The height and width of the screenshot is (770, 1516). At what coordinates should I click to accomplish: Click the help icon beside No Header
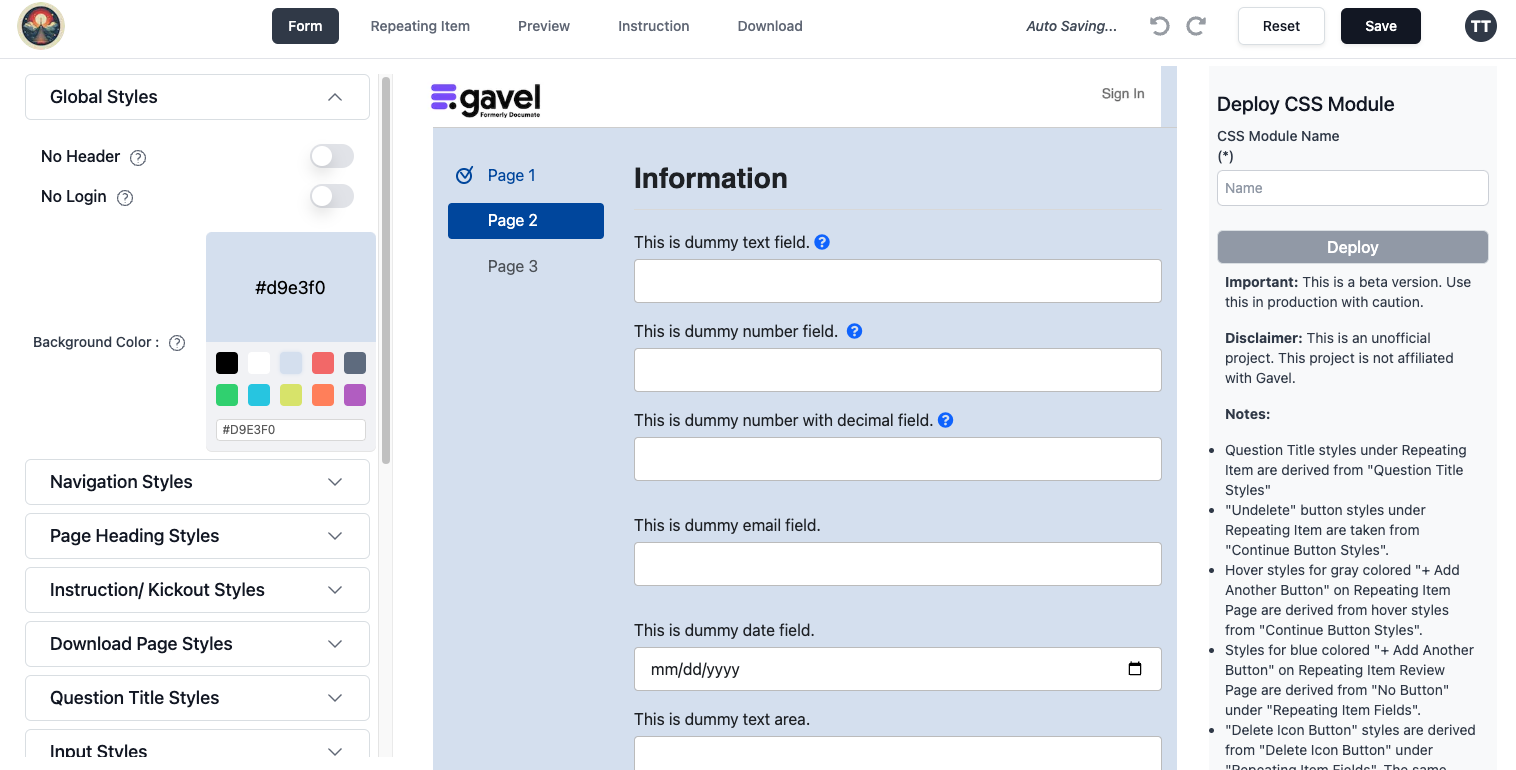point(139,157)
